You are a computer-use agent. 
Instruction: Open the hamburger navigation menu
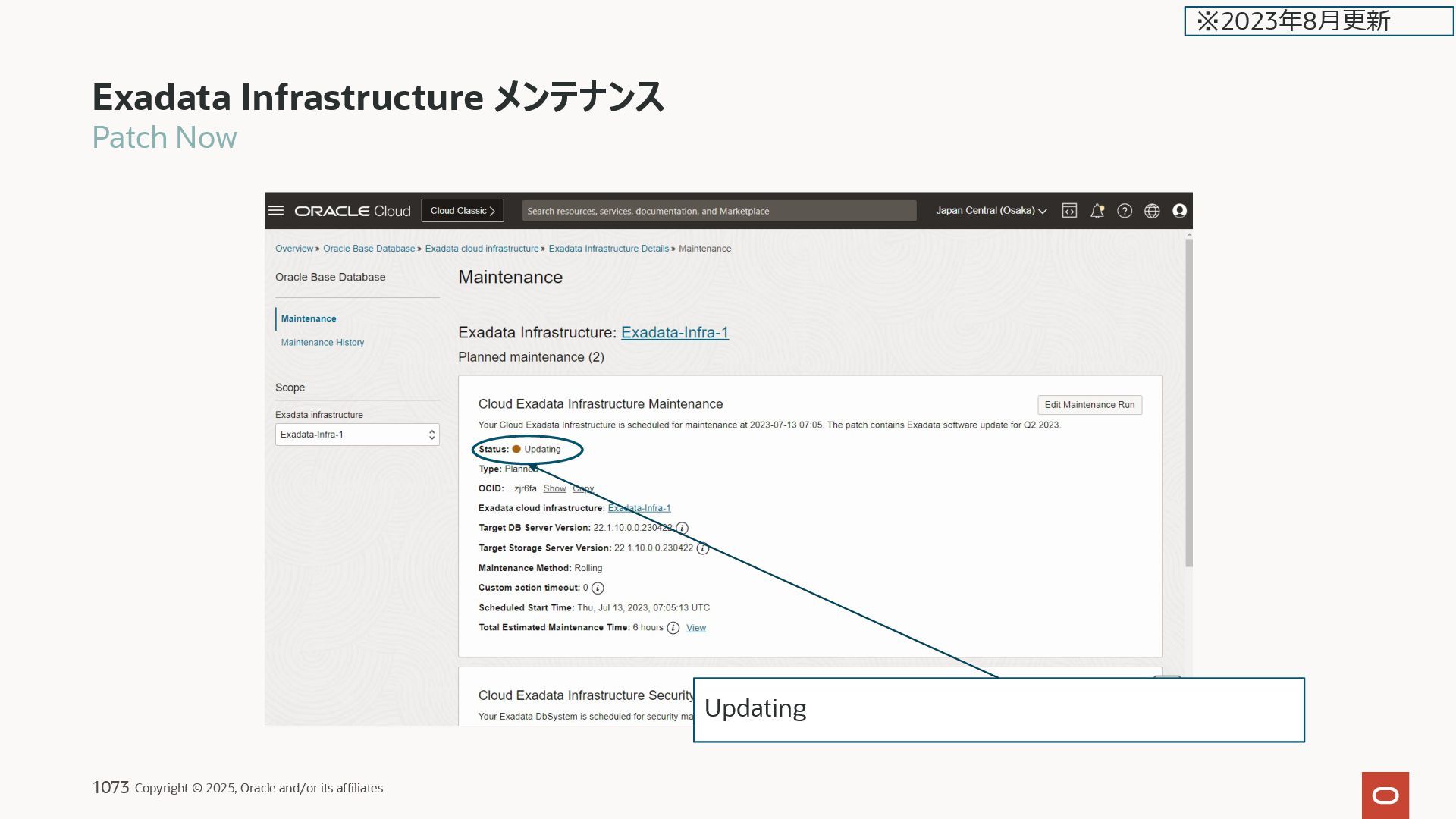(x=276, y=211)
